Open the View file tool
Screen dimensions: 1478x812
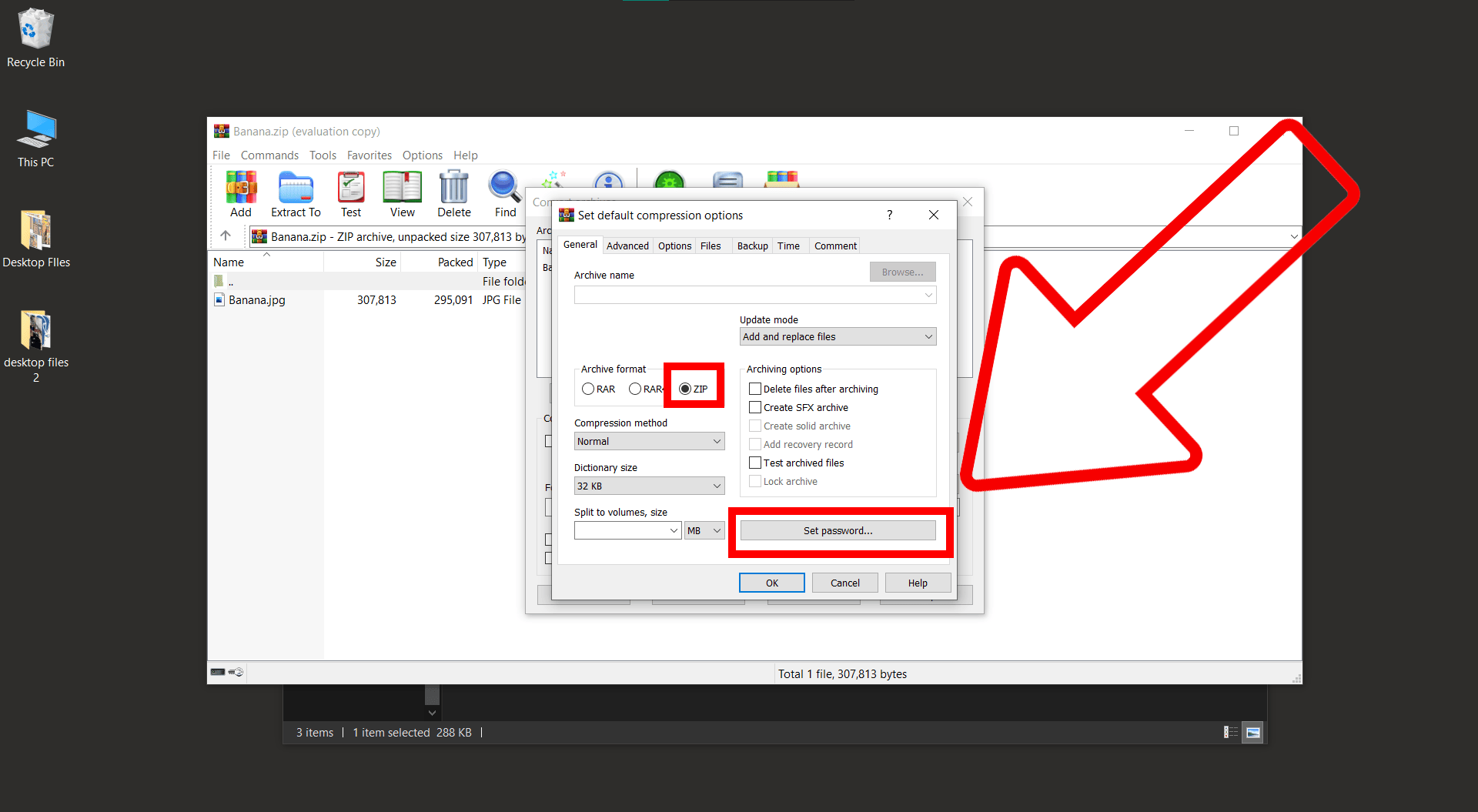coord(402,192)
